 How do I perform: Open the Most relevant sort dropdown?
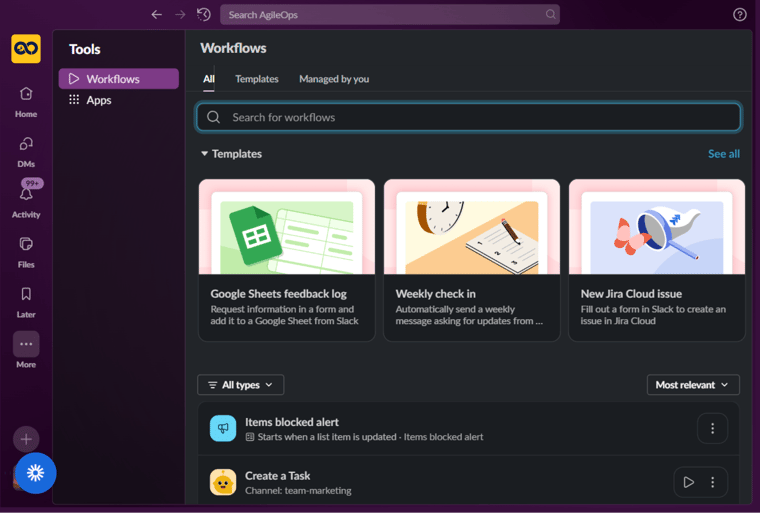click(x=693, y=385)
